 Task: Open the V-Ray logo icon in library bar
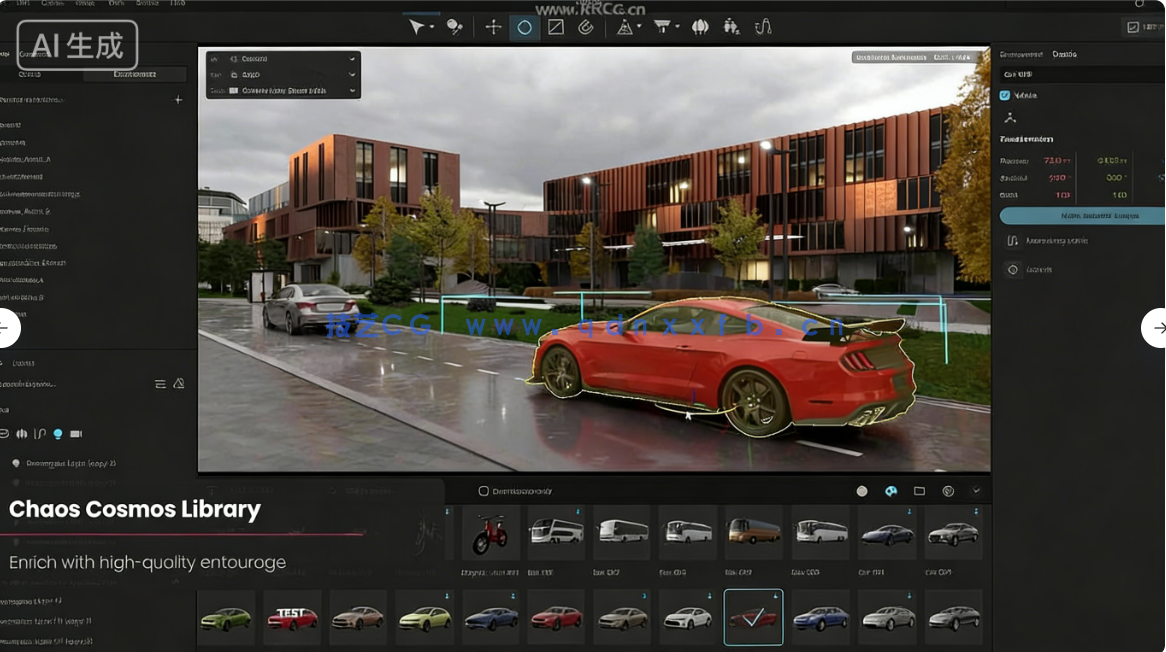[x=891, y=491]
